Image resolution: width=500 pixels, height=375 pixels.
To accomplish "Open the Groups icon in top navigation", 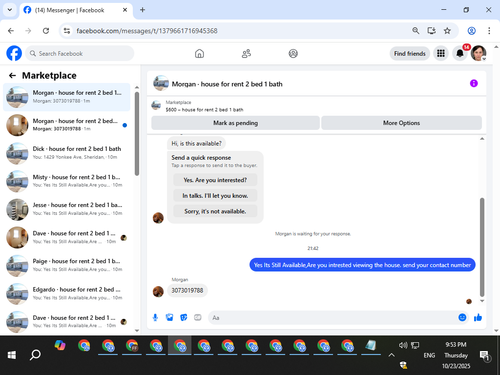I will coord(293,53).
